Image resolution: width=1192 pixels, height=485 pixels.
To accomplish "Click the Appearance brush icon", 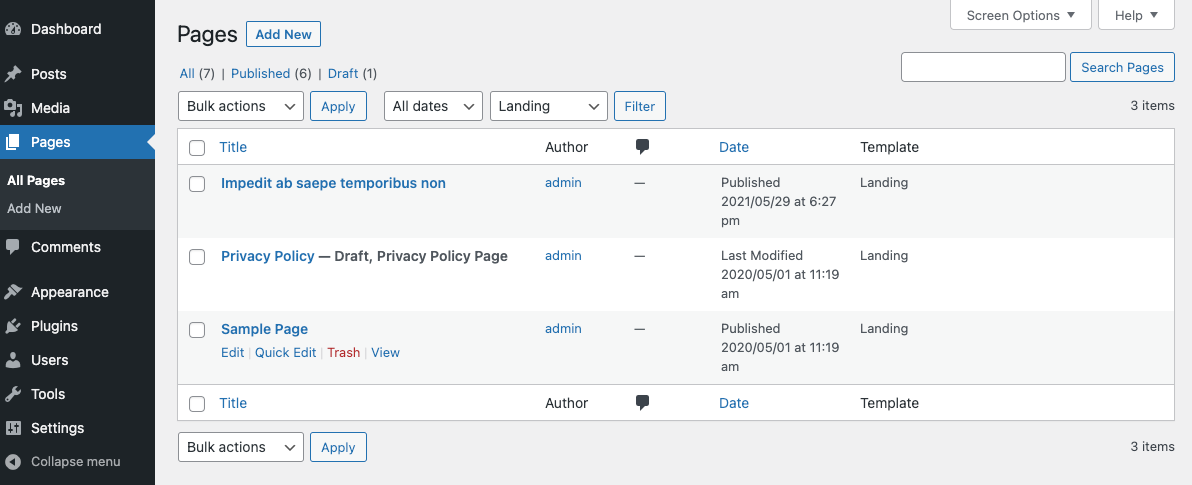I will click(x=13, y=292).
